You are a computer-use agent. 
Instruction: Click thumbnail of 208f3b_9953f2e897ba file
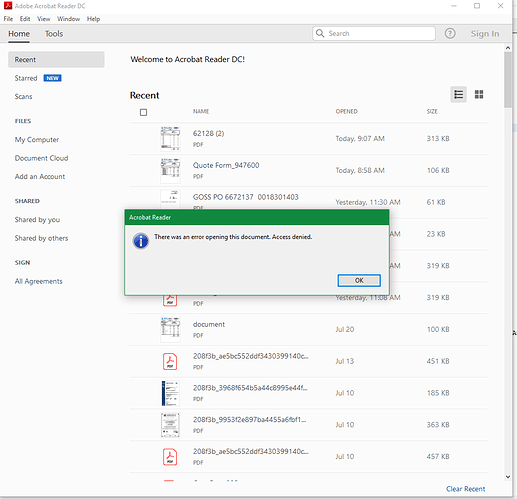coord(170,425)
